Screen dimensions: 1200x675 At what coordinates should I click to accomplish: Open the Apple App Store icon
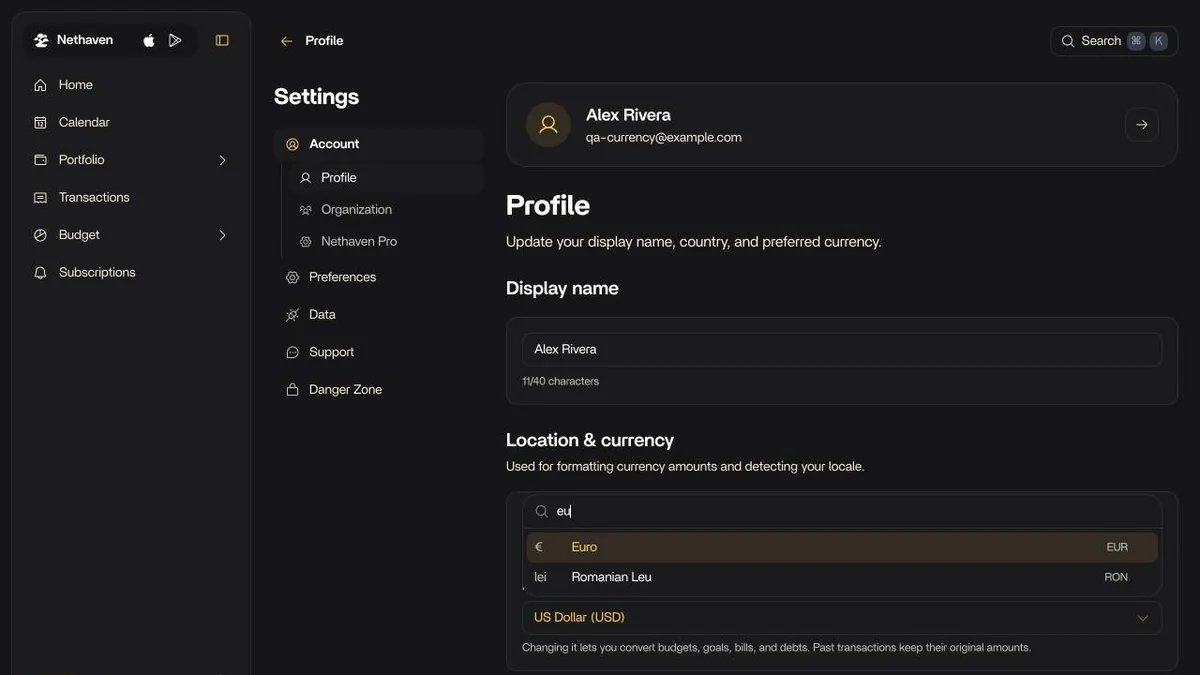[x=149, y=41]
